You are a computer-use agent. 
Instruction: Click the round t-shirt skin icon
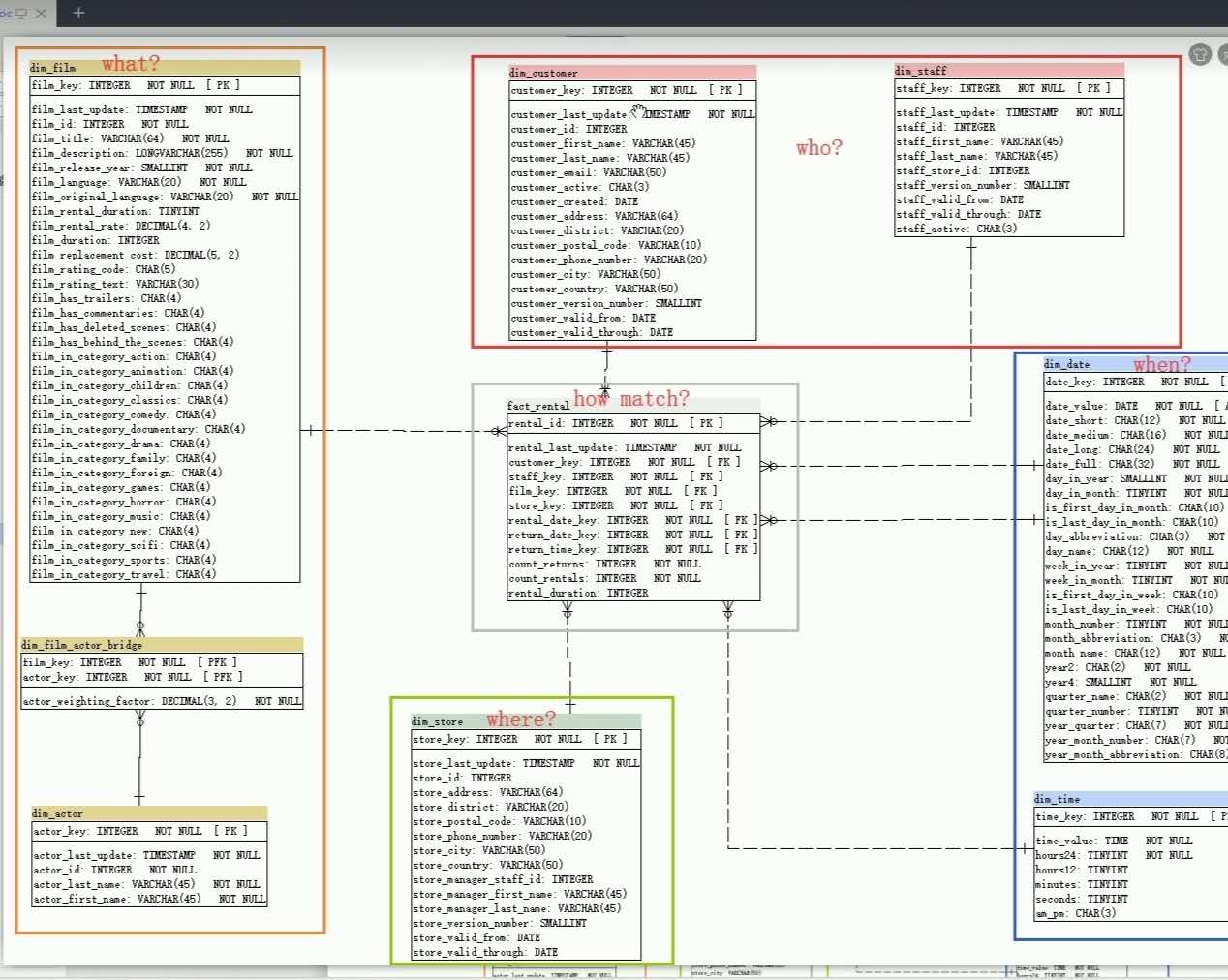tap(1200, 55)
